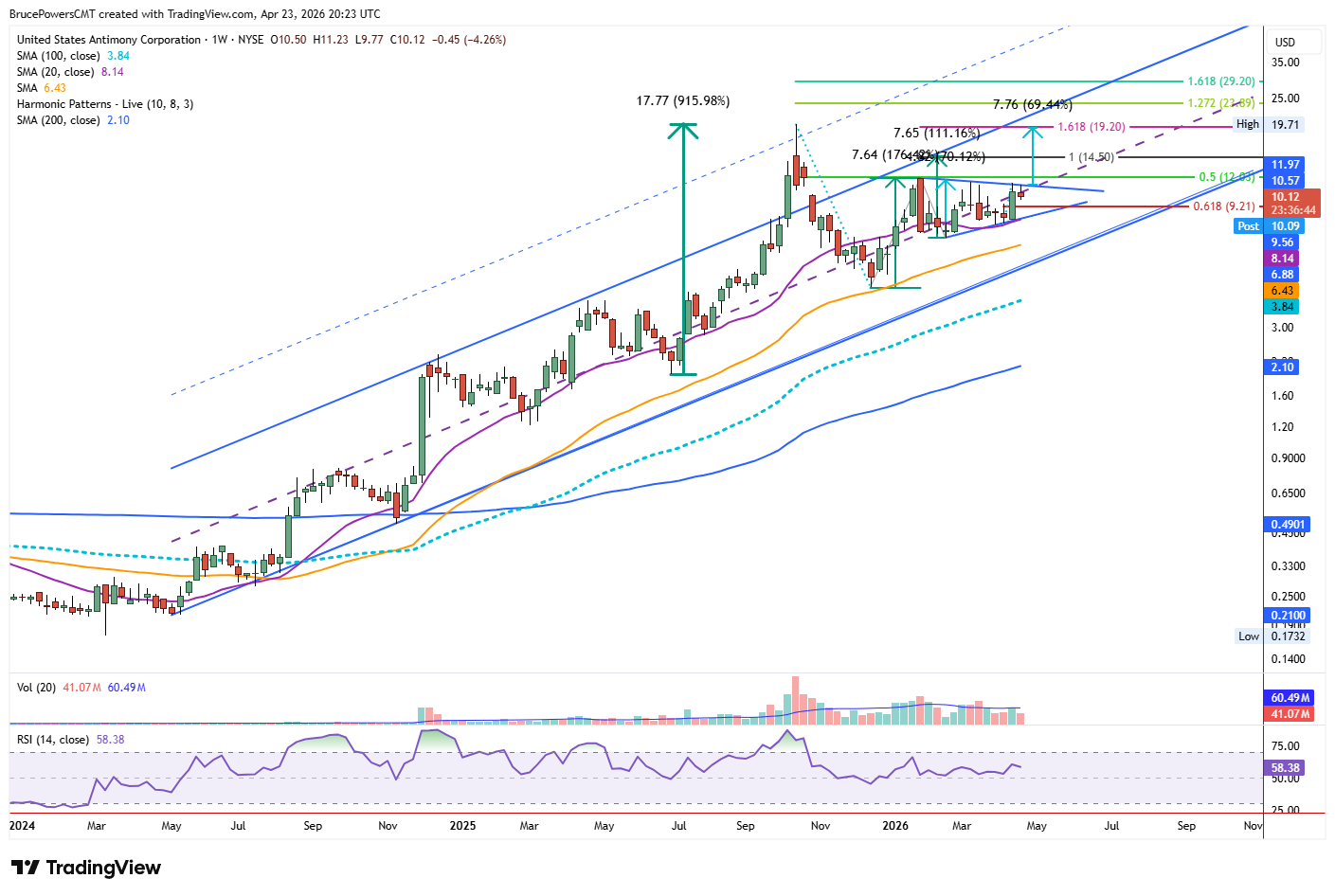This screenshot has width=1335, height=896.
Task: Select the purple 8.14 SMA price tag
Action: (1283, 259)
